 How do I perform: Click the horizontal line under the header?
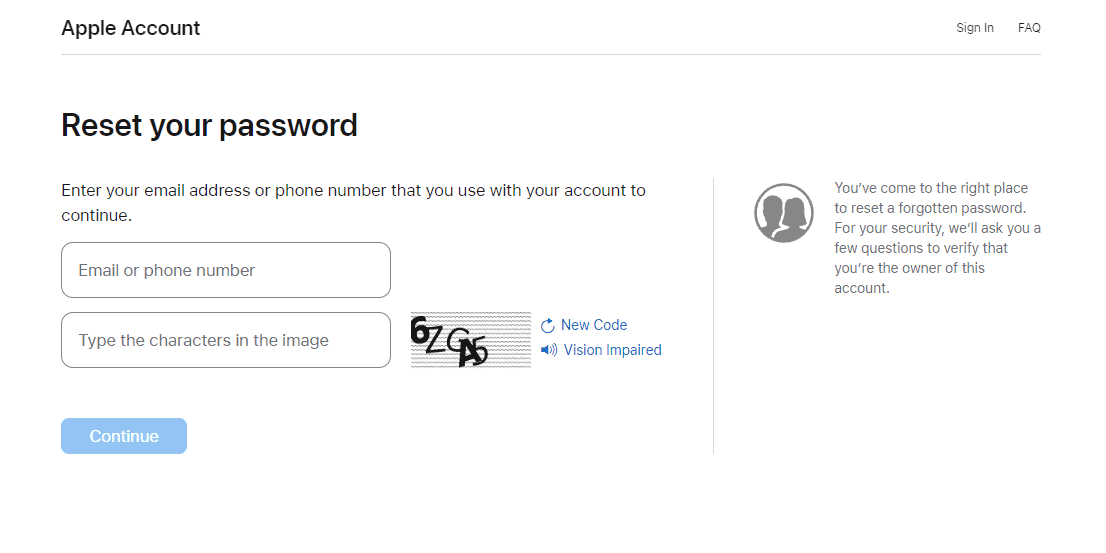coord(550,54)
